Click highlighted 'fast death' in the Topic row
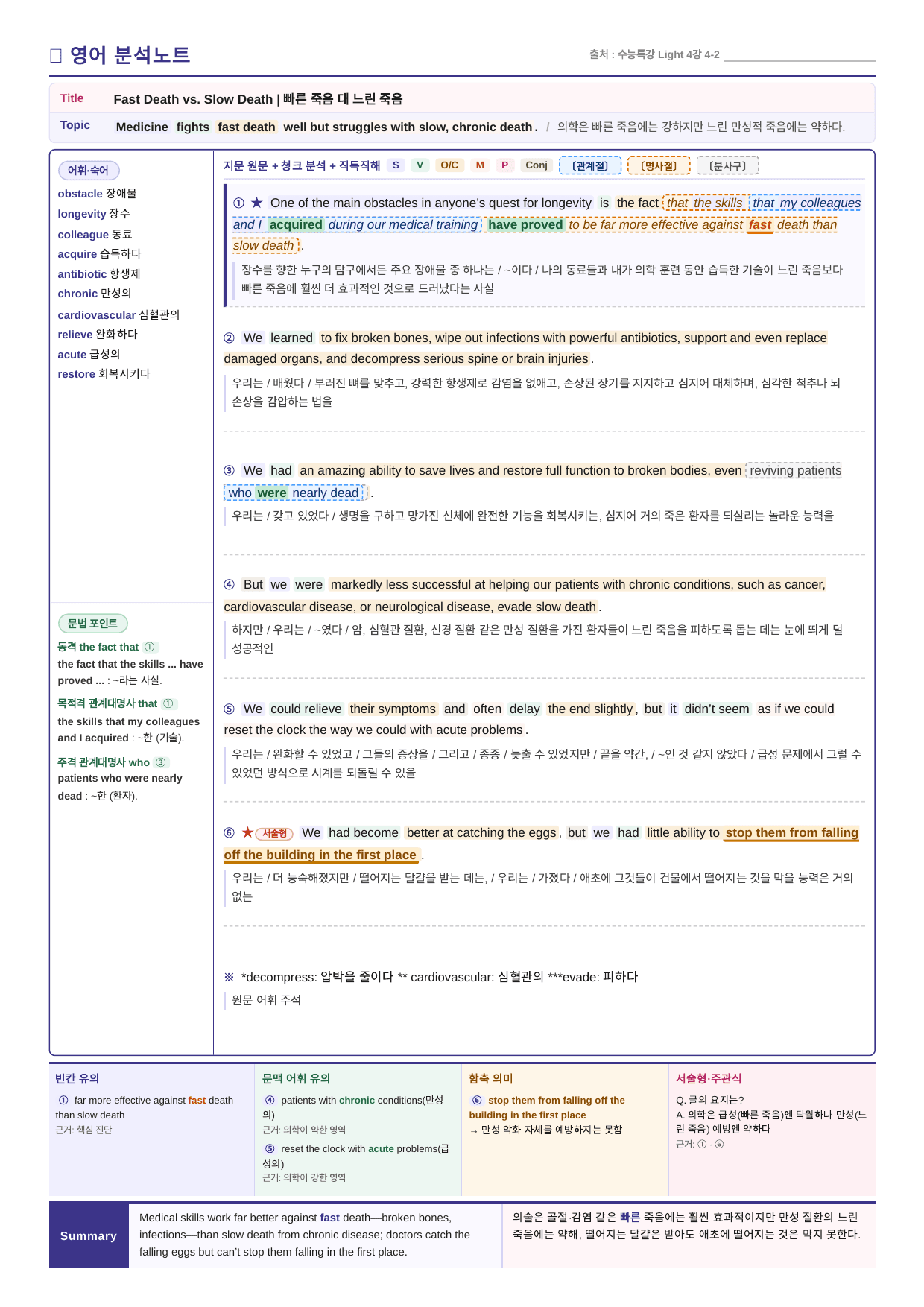 coord(247,127)
